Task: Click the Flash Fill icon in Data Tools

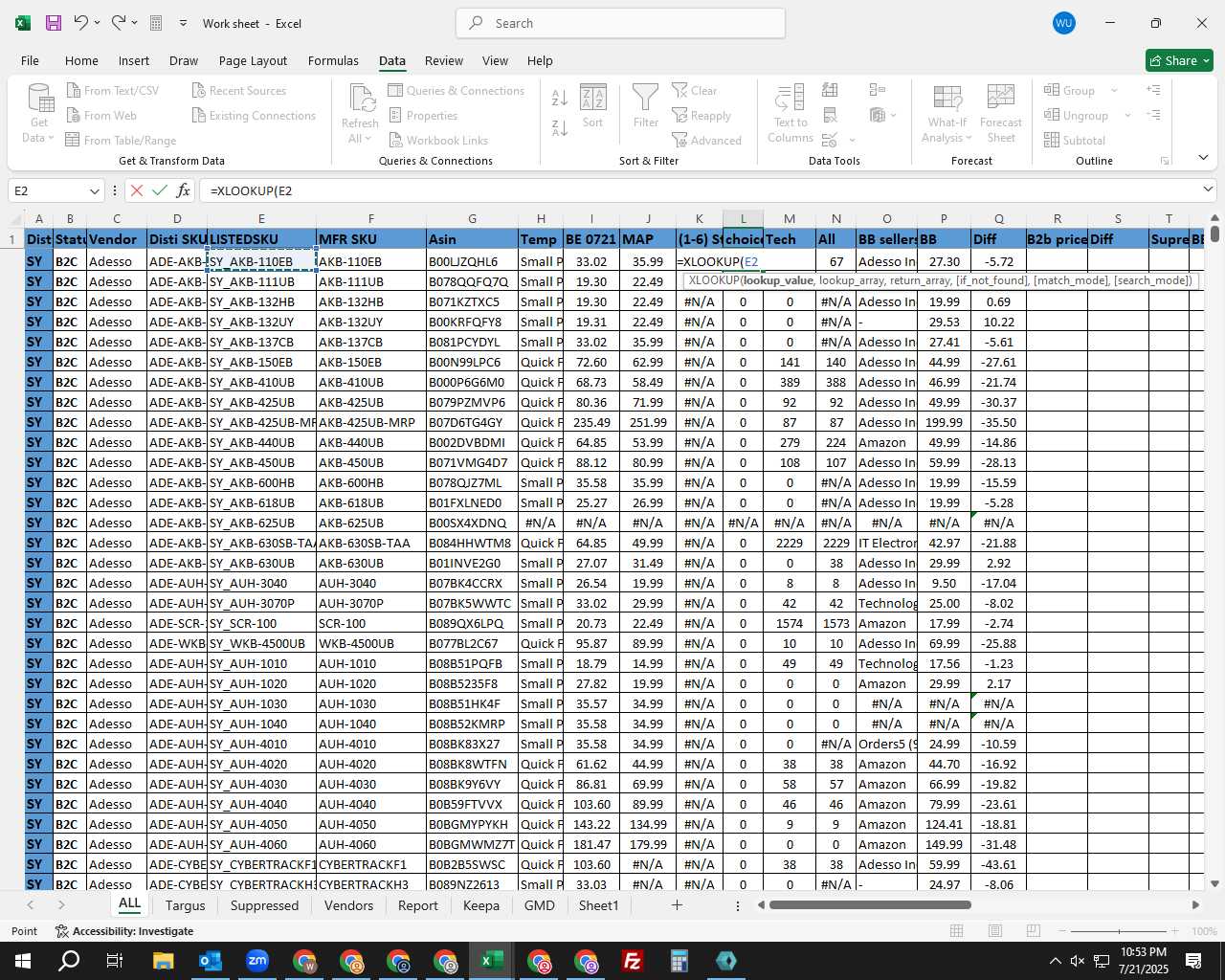Action: (x=830, y=90)
